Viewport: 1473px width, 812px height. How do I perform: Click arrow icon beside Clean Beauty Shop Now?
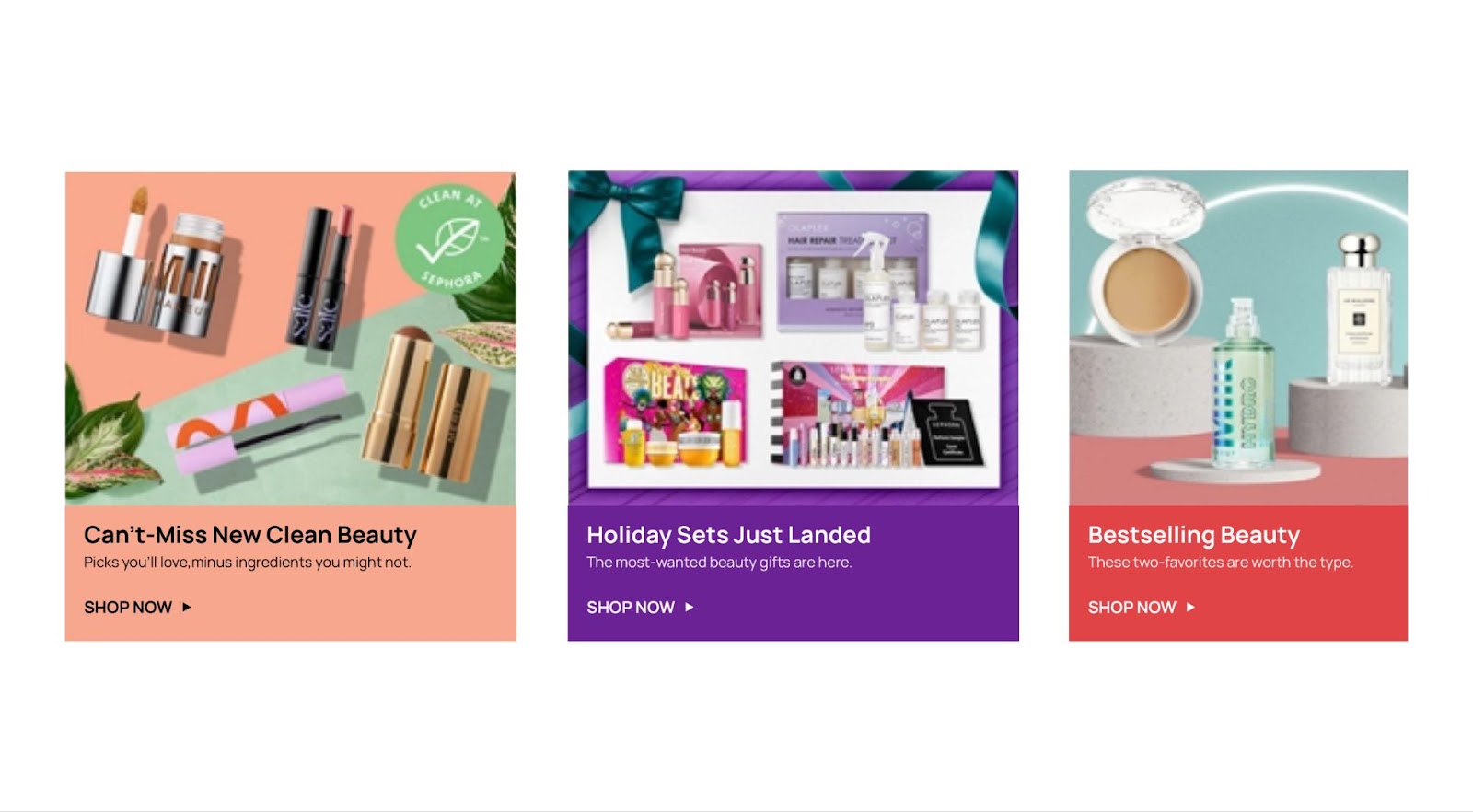[187, 608]
